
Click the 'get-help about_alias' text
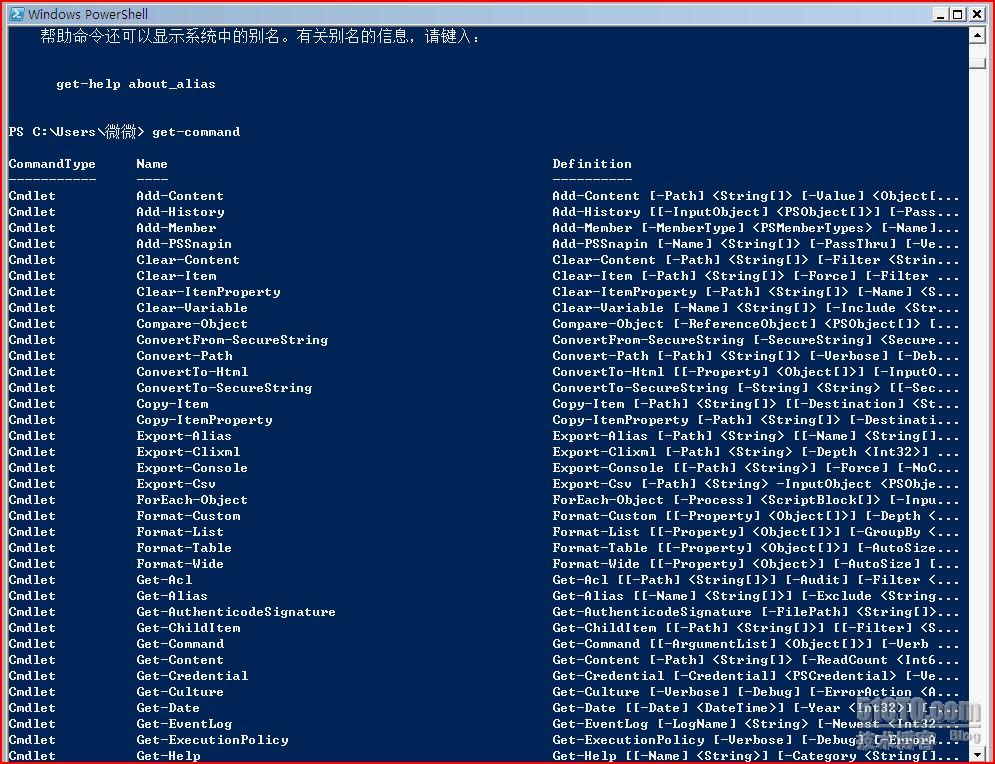pyautogui.click(x=136, y=84)
